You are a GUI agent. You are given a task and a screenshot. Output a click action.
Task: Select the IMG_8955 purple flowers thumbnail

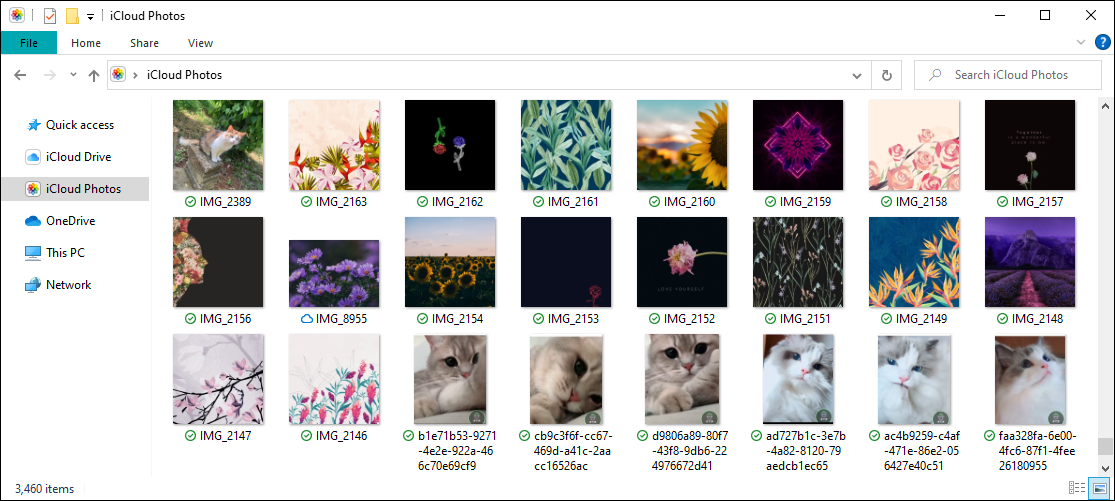point(334,274)
